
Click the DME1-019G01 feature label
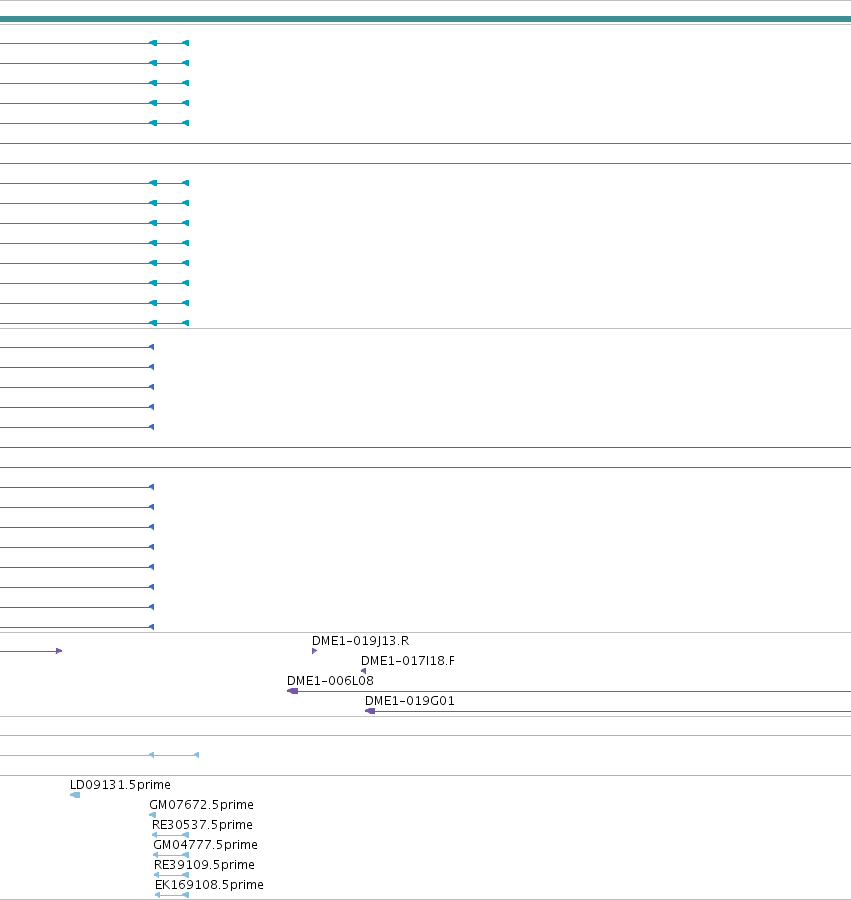(x=410, y=701)
